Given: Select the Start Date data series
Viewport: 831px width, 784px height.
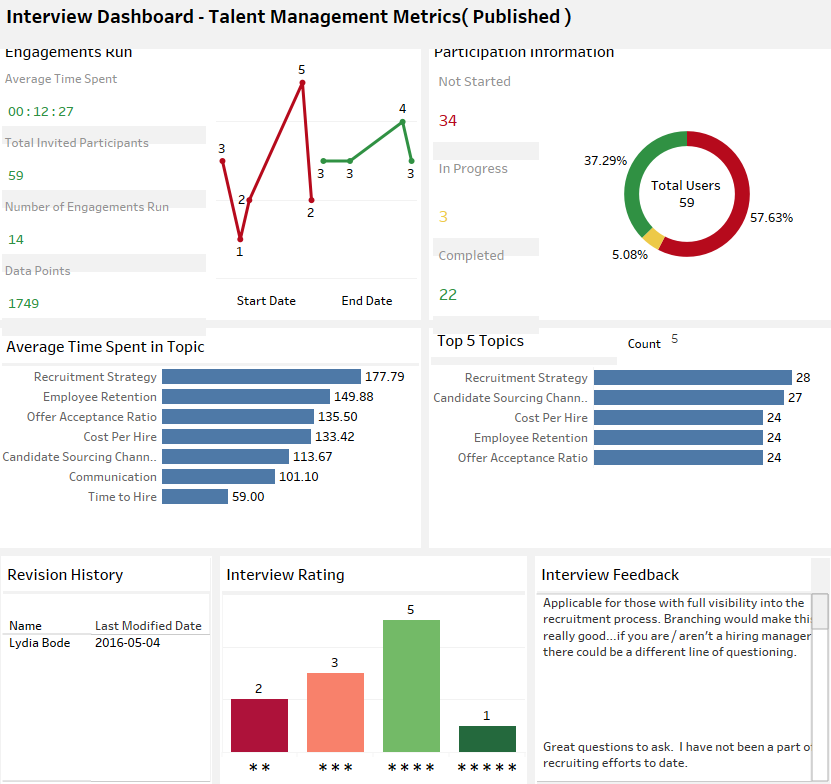Looking at the screenshot, I should 265,300.
